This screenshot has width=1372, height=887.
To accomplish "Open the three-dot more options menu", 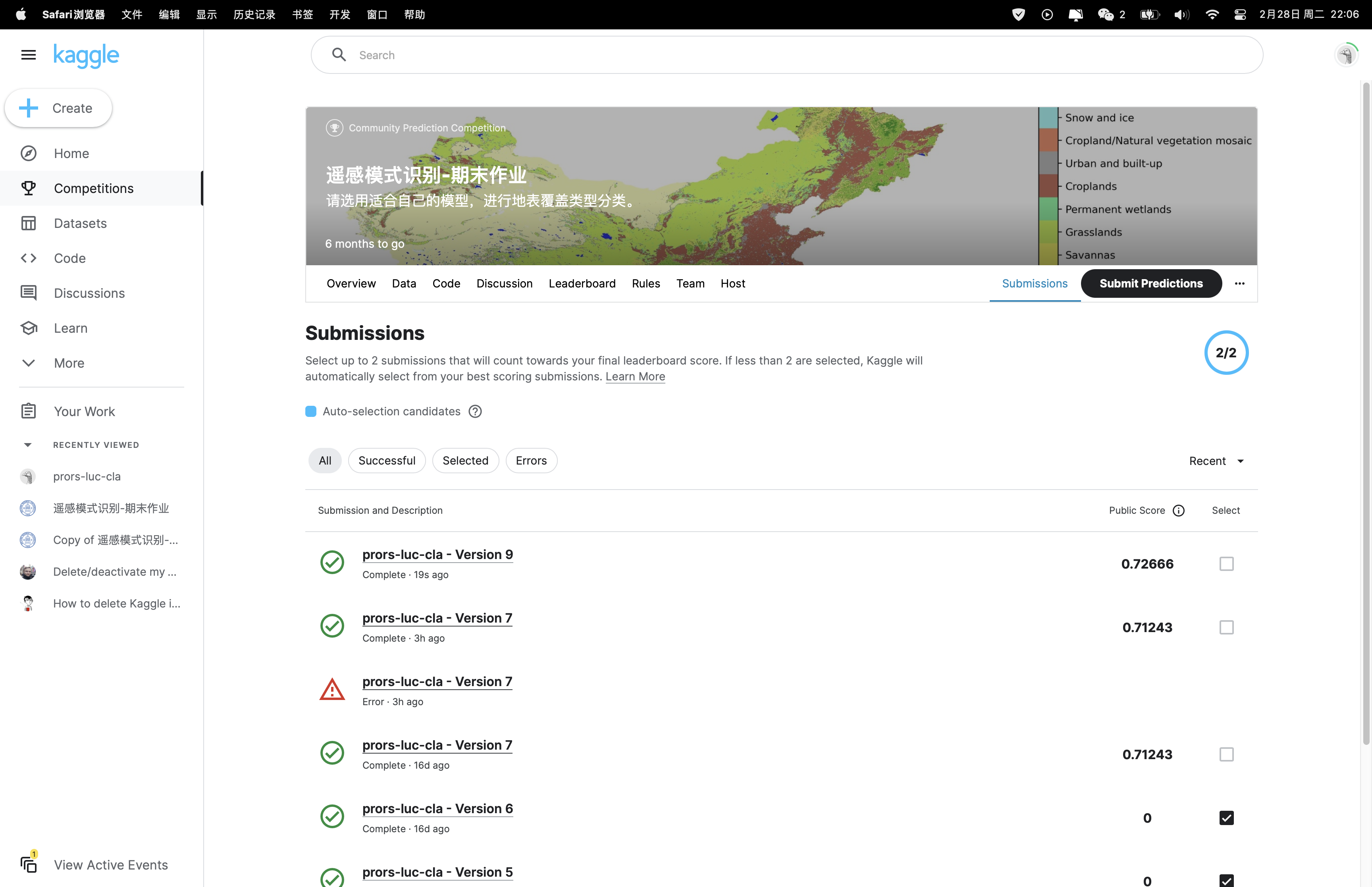I will 1239,283.
